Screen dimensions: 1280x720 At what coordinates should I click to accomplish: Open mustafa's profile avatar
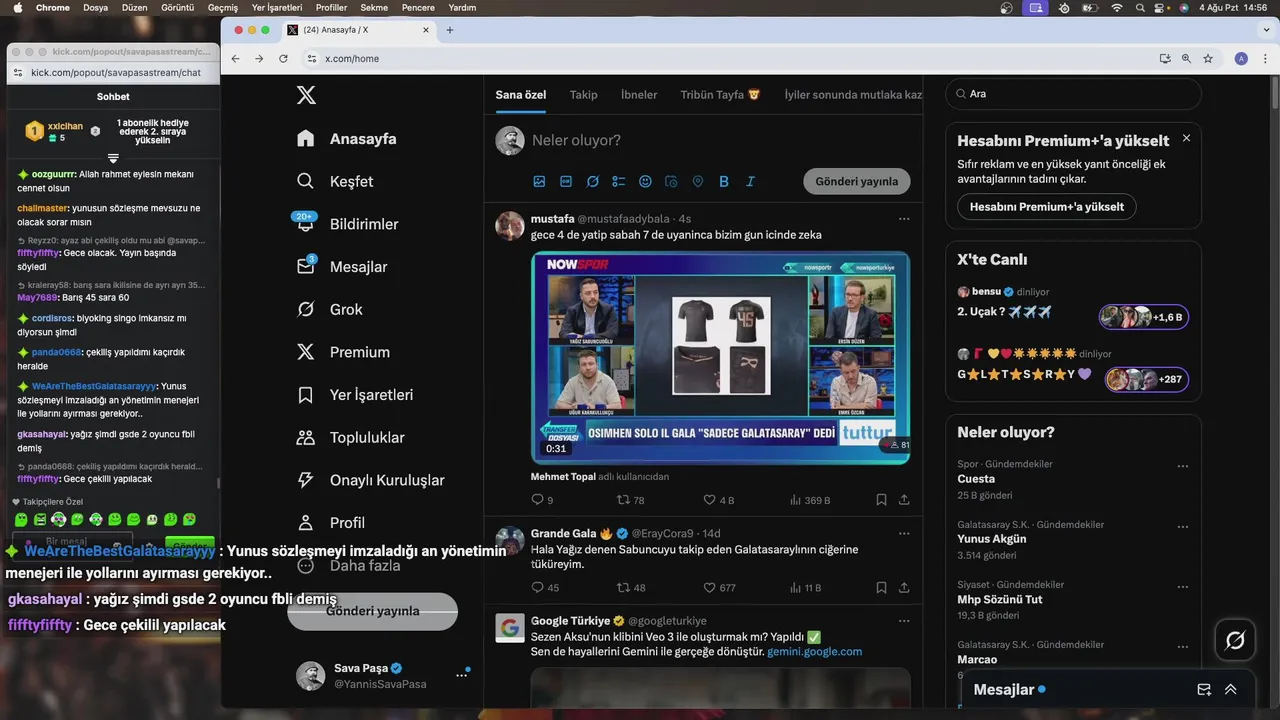click(x=510, y=226)
